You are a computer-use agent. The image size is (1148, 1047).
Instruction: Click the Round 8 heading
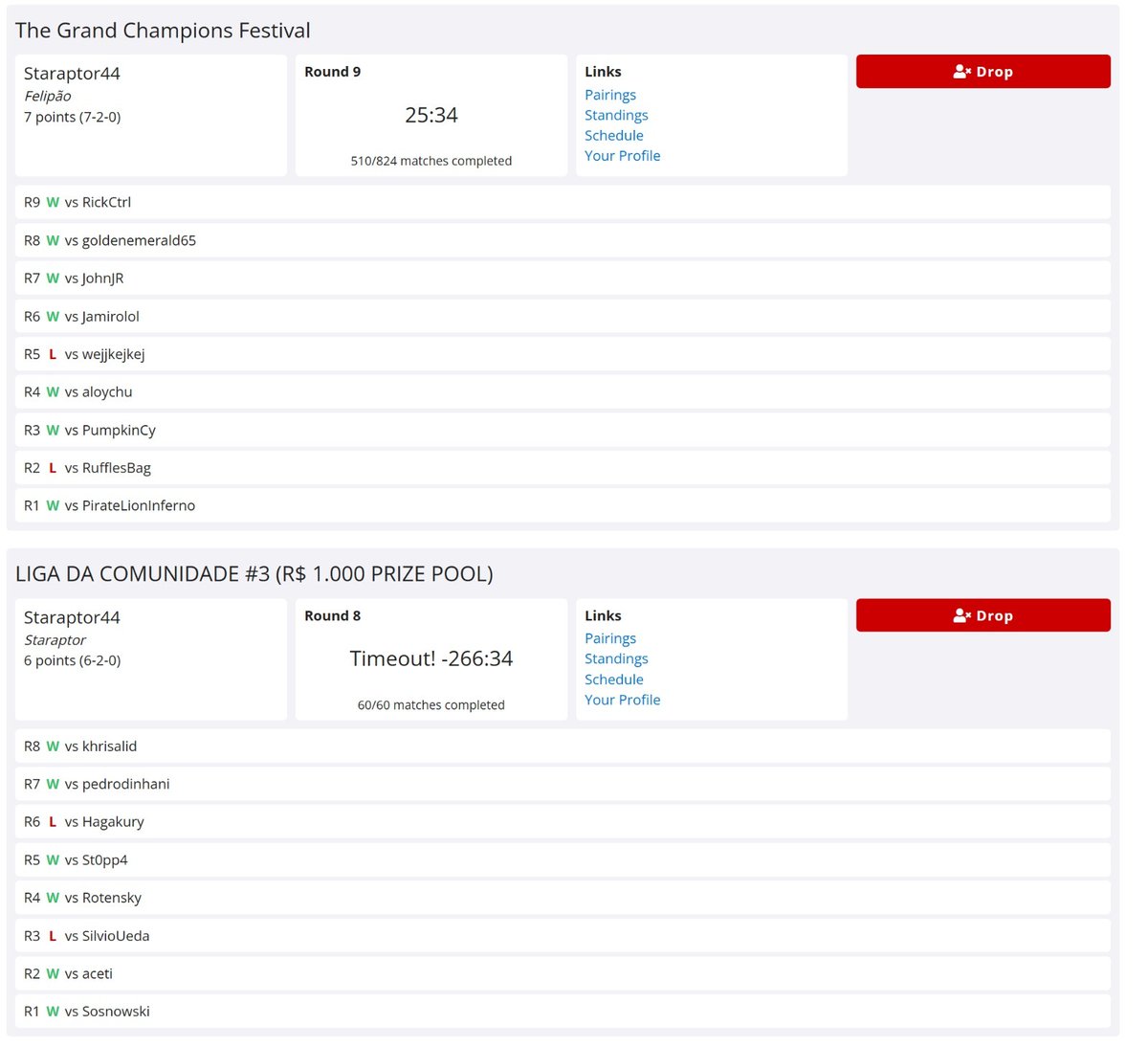[x=333, y=615]
